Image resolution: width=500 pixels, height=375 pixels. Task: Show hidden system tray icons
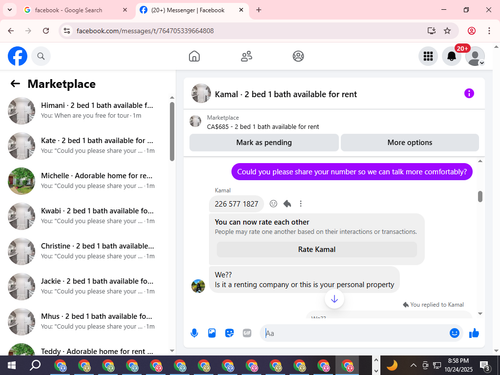coord(413,366)
